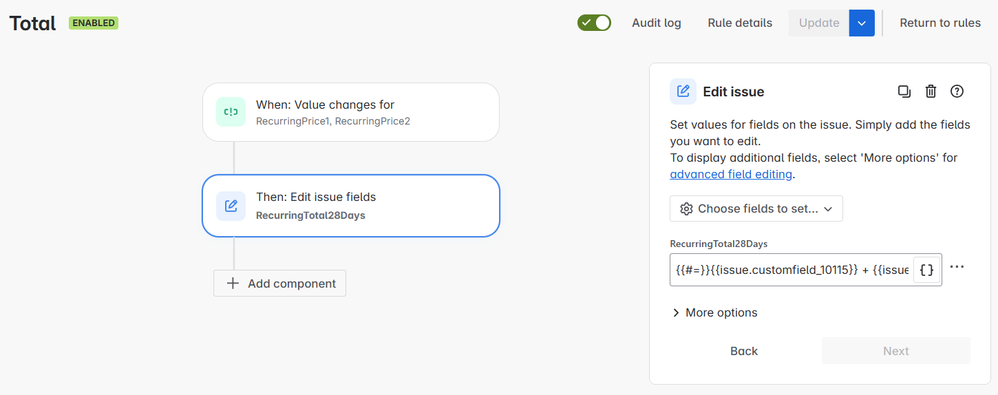Image resolution: width=998 pixels, height=395 pixels.
Task: Select the Value changes trigger icon
Action: (230, 112)
